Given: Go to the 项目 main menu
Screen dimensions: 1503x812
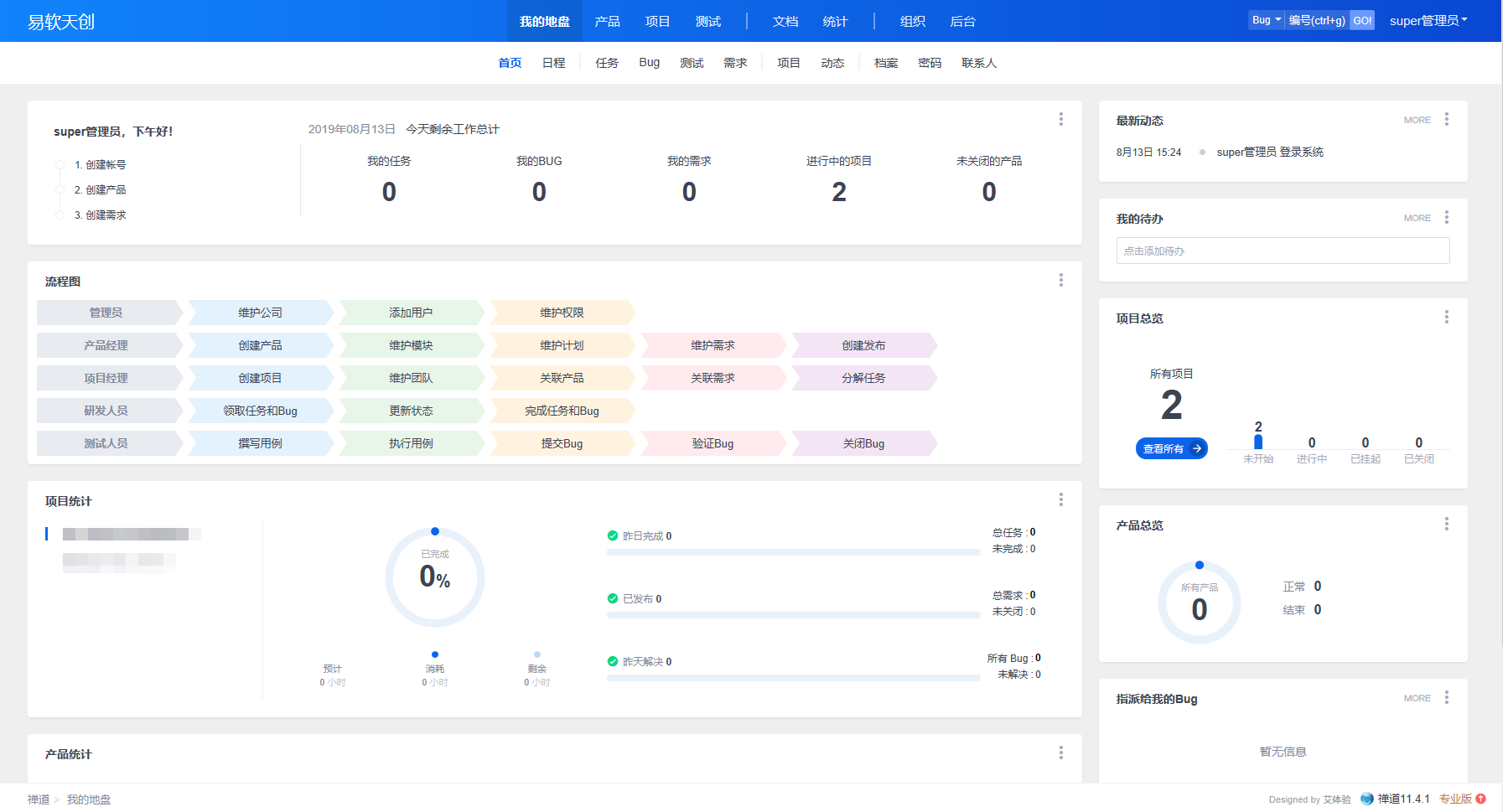Looking at the screenshot, I should [658, 21].
